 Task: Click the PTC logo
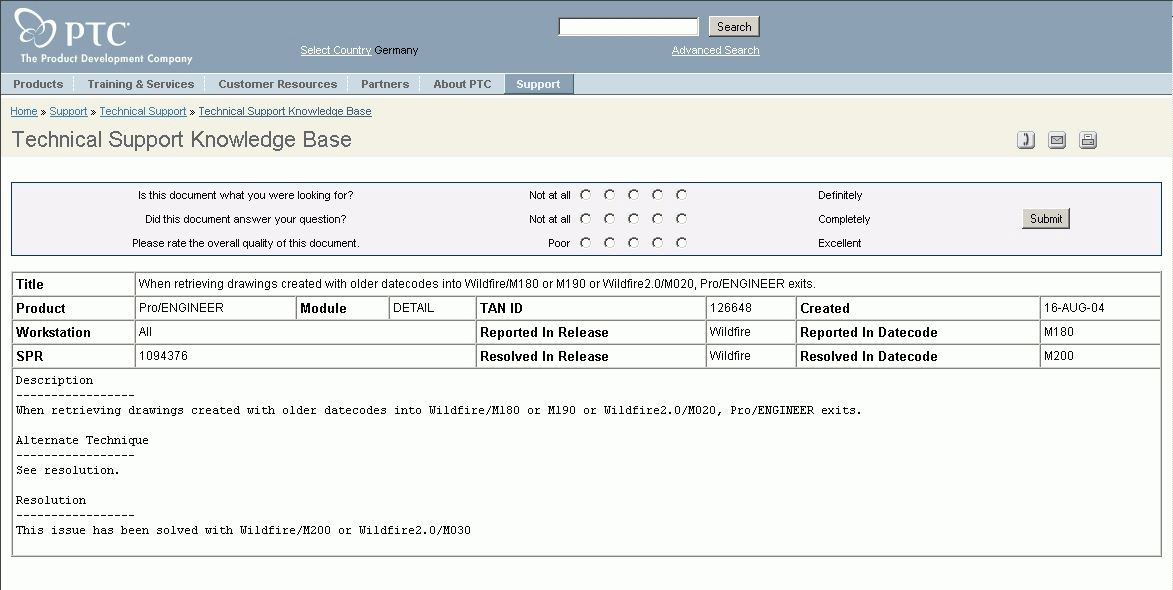click(x=73, y=29)
